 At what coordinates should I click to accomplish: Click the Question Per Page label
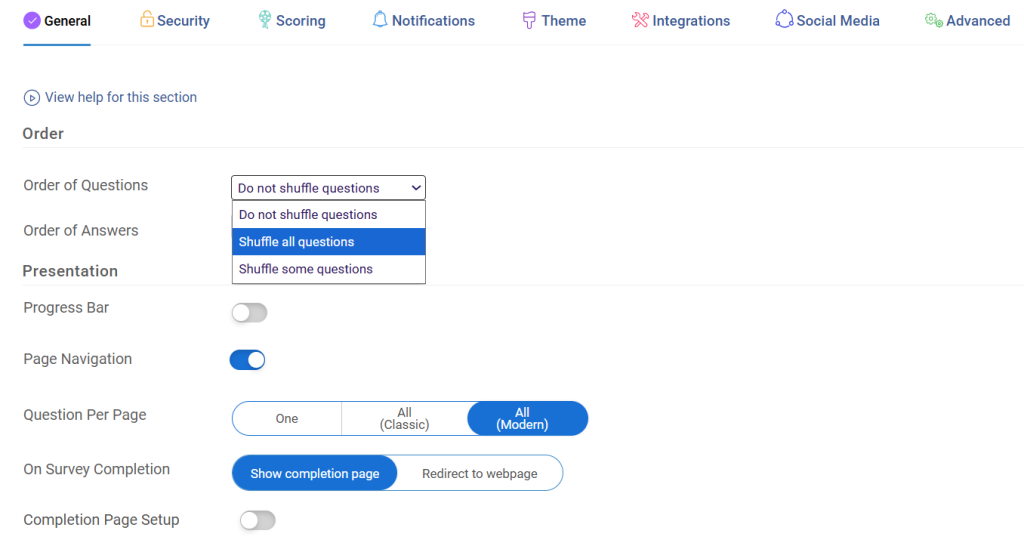pos(85,415)
